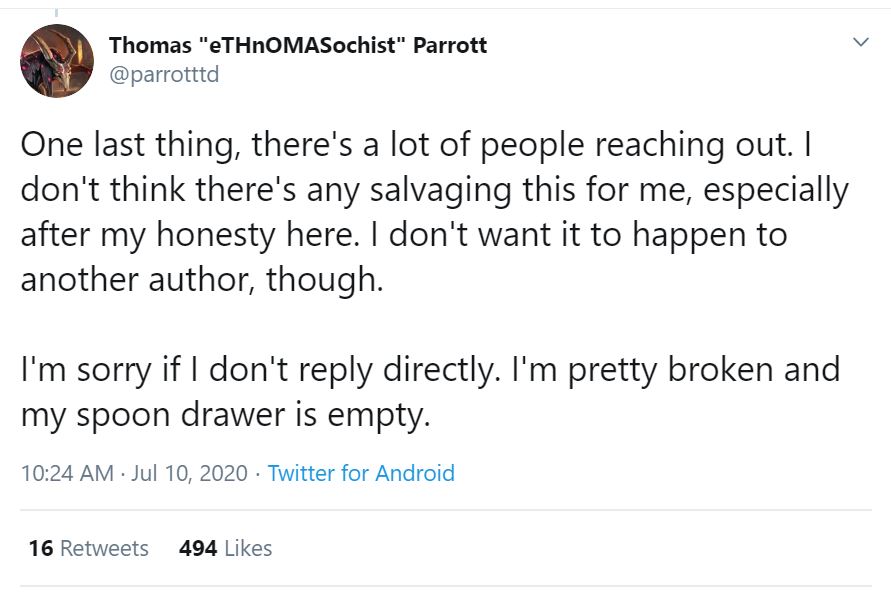This screenshot has height=593, width=891.
Task: Click the retweet count number 16
Action: pos(40,548)
